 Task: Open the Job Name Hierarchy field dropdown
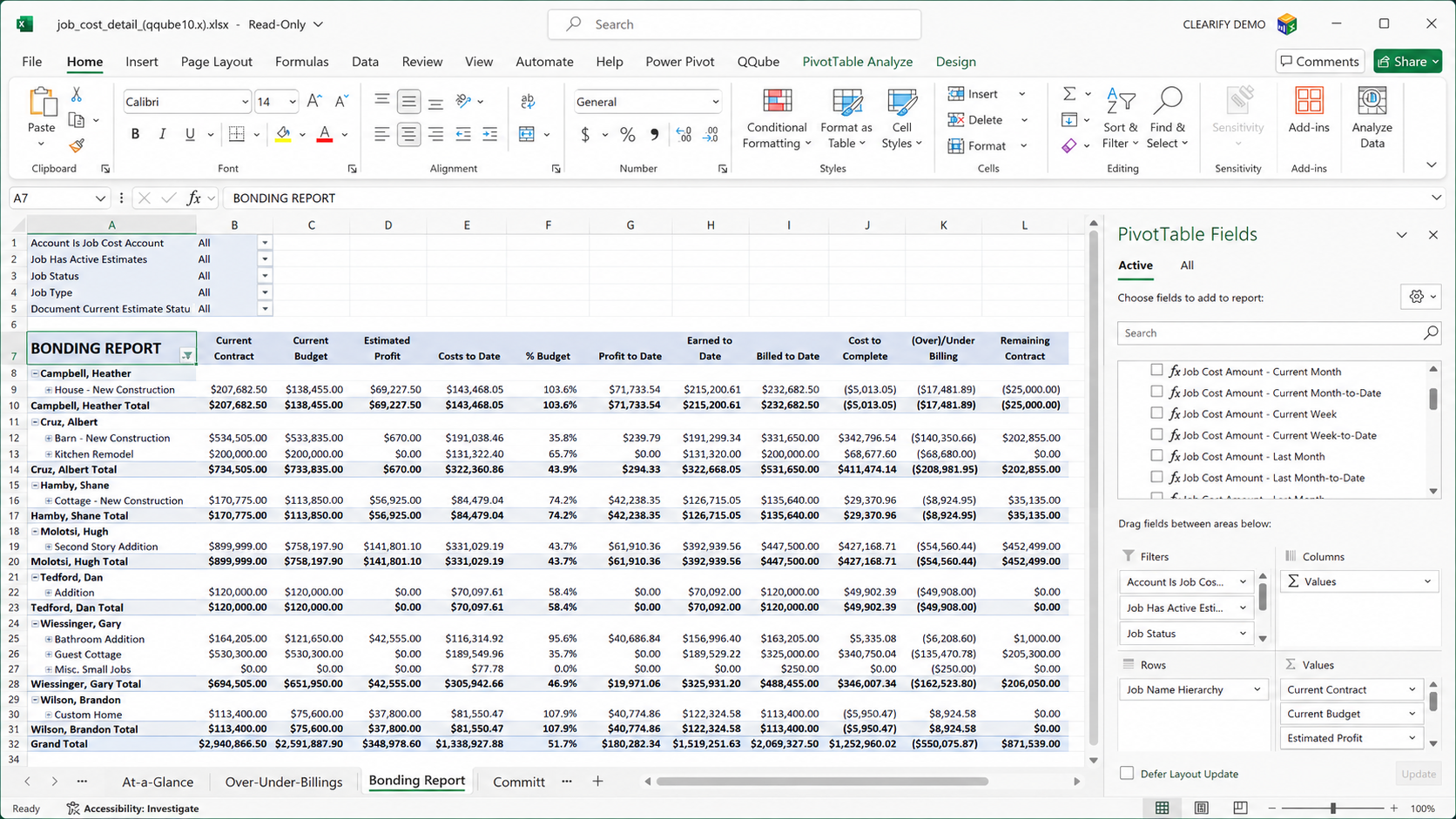coord(1257,689)
